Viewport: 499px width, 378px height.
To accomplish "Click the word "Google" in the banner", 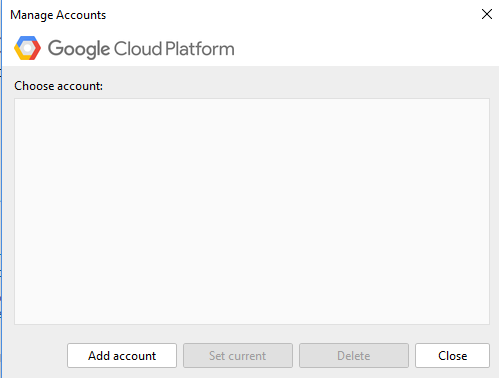I will [79, 49].
